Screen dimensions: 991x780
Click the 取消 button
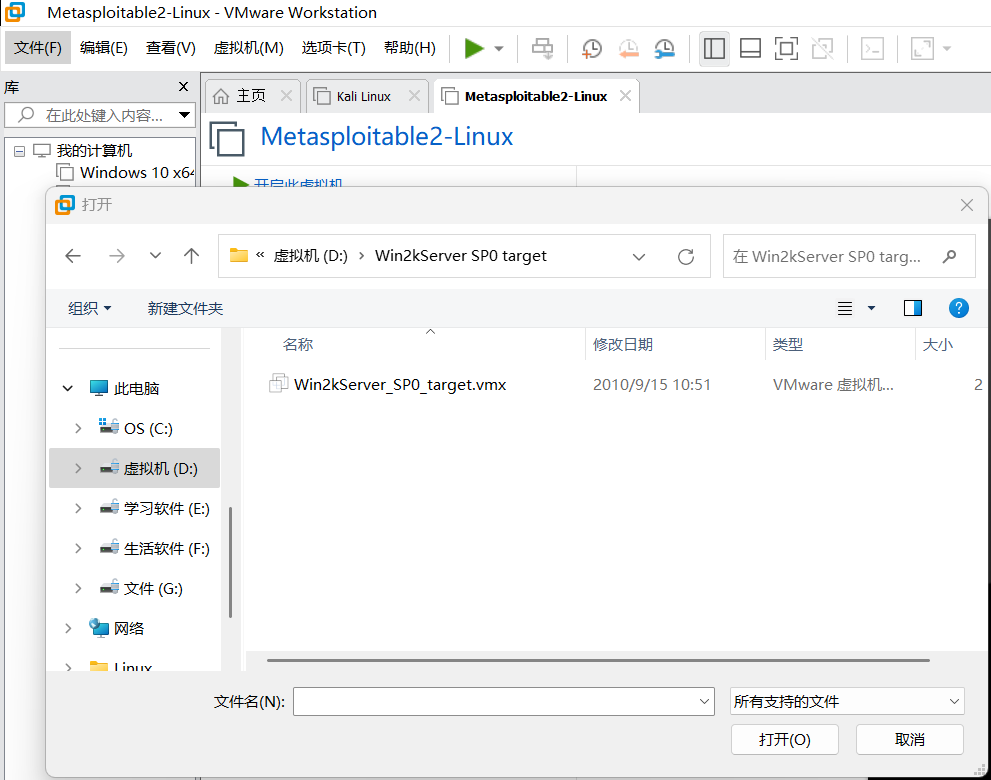[x=909, y=740]
